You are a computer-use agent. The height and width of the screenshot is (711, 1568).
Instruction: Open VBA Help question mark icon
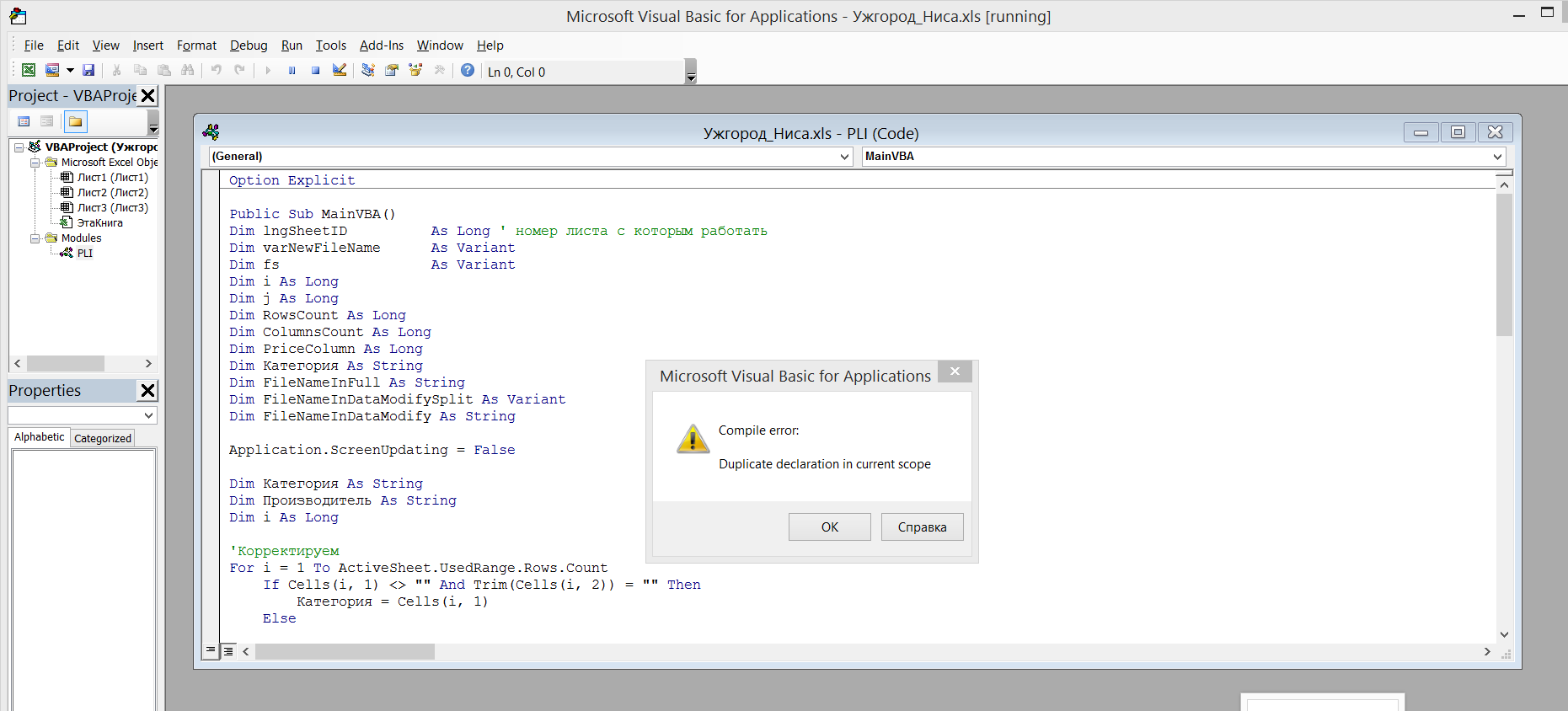tap(468, 71)
